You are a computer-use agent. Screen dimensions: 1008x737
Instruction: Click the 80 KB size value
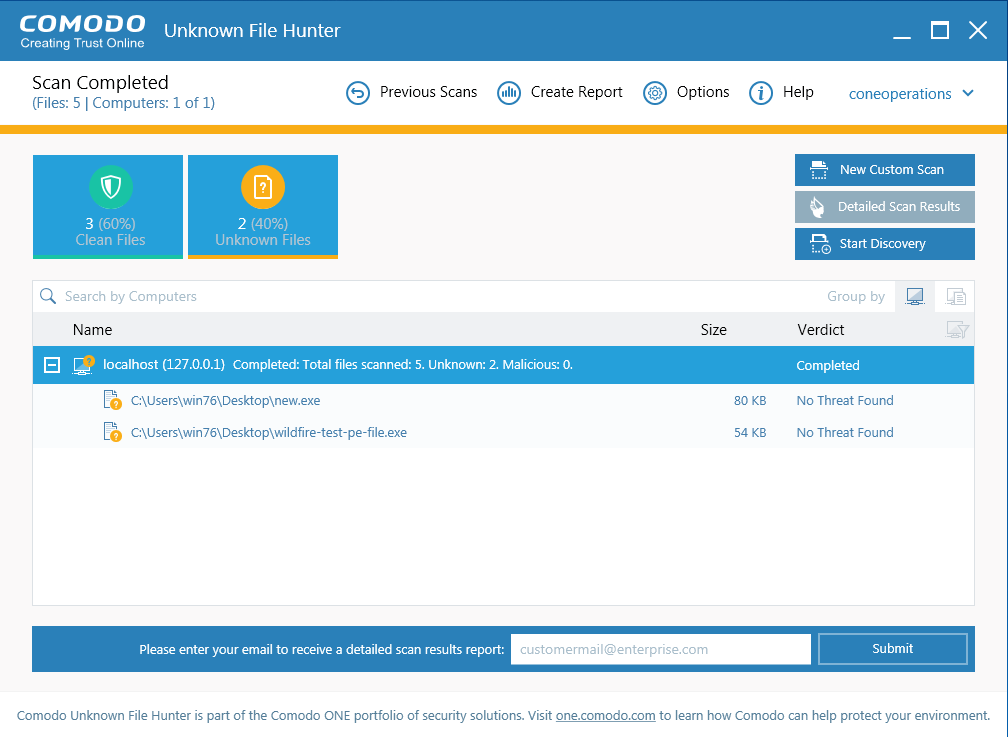pos(750,400)
